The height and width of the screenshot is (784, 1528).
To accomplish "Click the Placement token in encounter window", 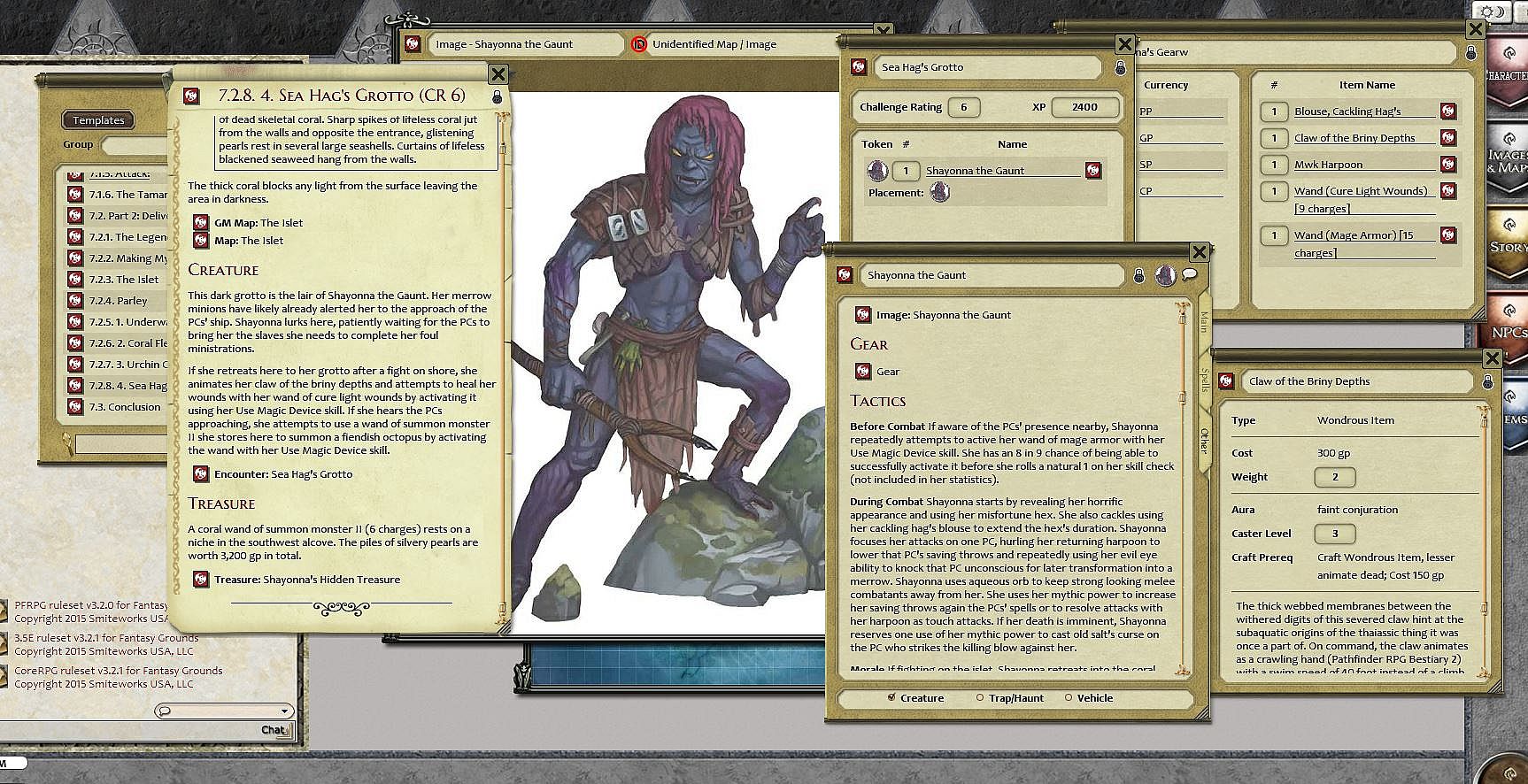I will tap(939, 192).
